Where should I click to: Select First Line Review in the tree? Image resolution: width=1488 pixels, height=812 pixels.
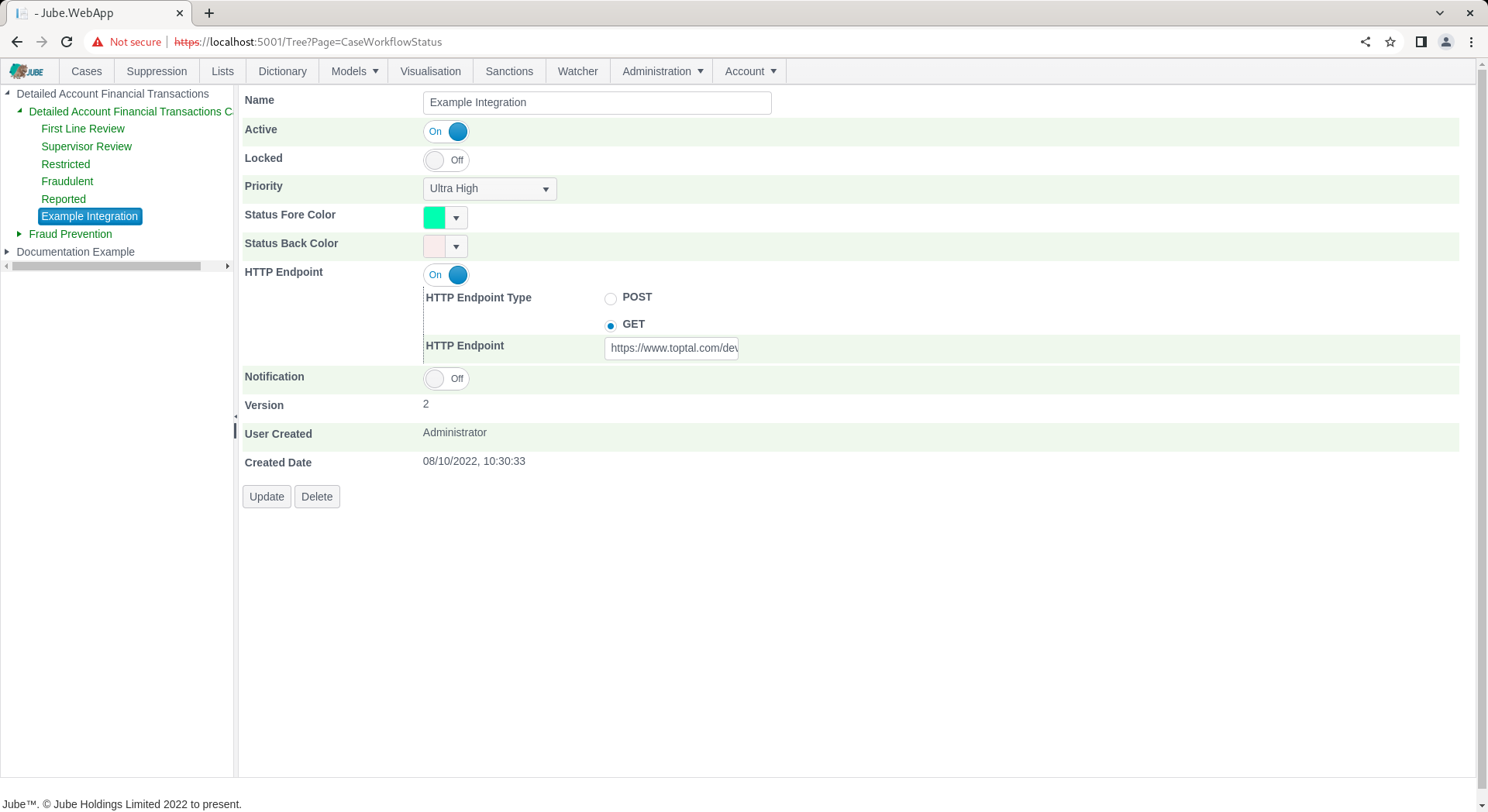83,129
